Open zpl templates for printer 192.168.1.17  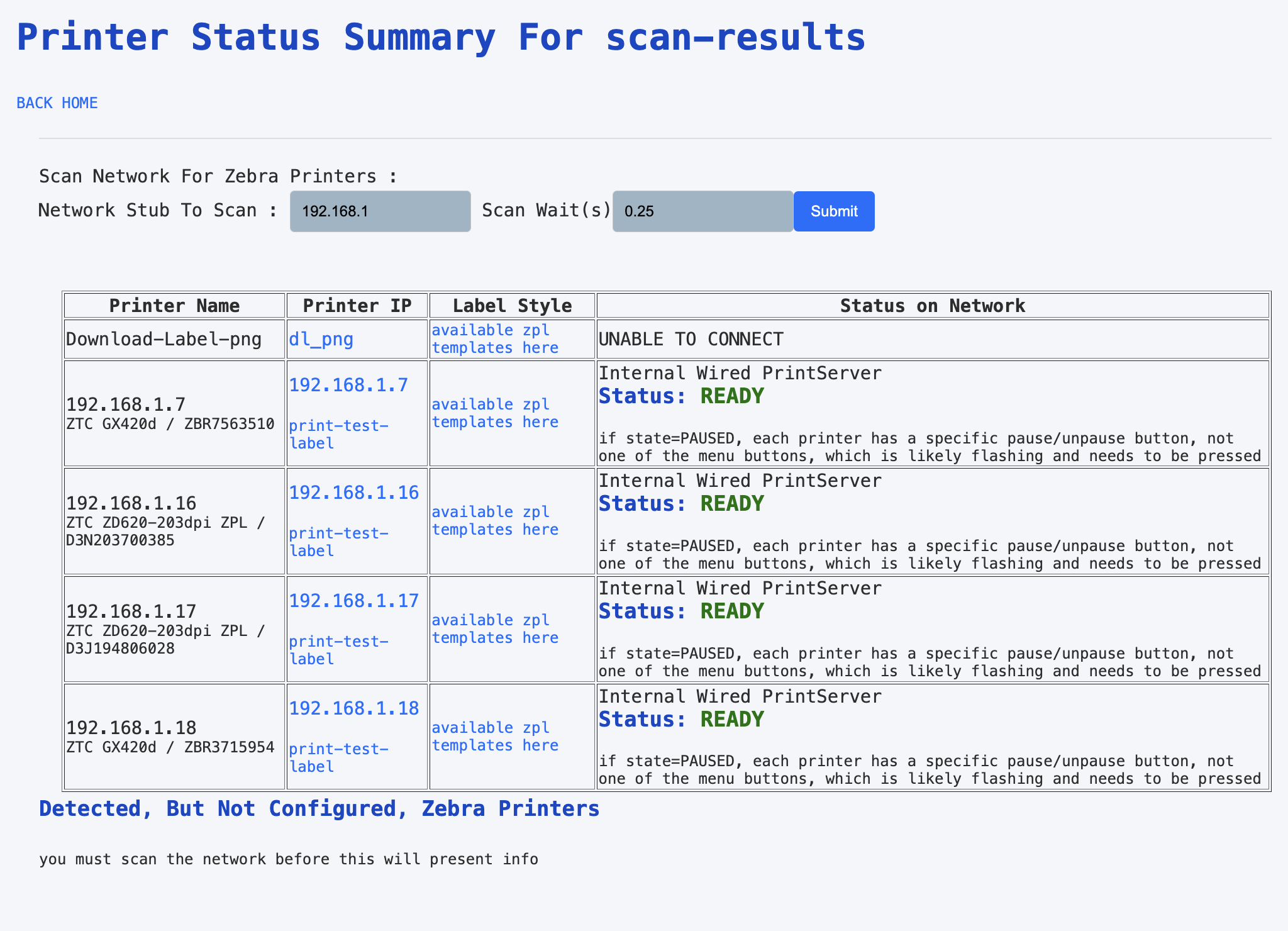pos(494,629)
